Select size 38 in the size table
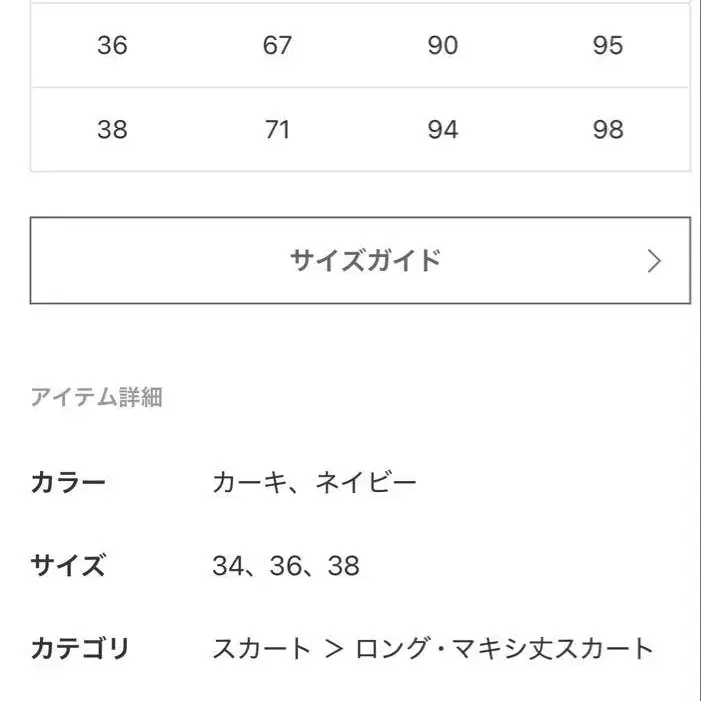Viewport: 701px width, 701px height. [x=112, y=130]
